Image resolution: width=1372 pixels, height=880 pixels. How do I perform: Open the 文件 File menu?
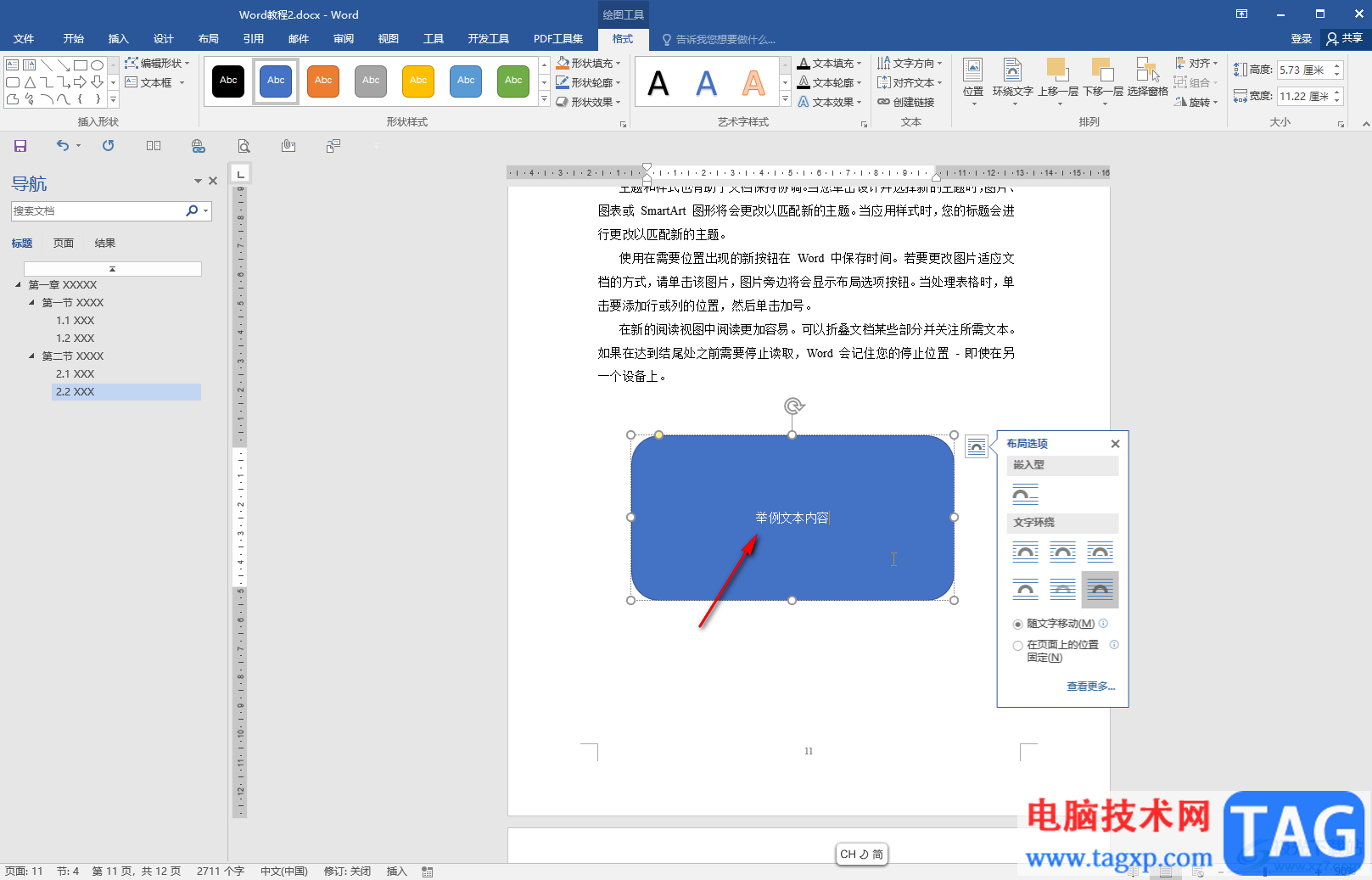[24, 39]
